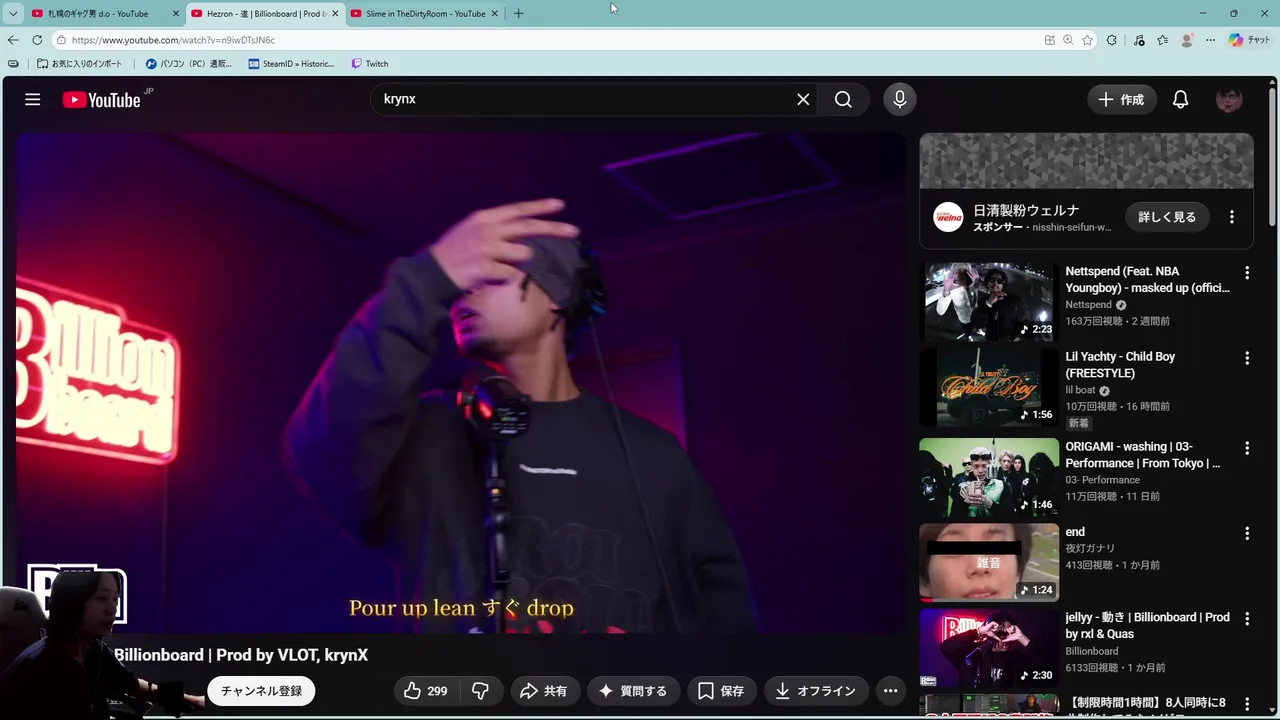Visit the lil boat channel name
1280x720 pixels.
[x=1080, y=390]
